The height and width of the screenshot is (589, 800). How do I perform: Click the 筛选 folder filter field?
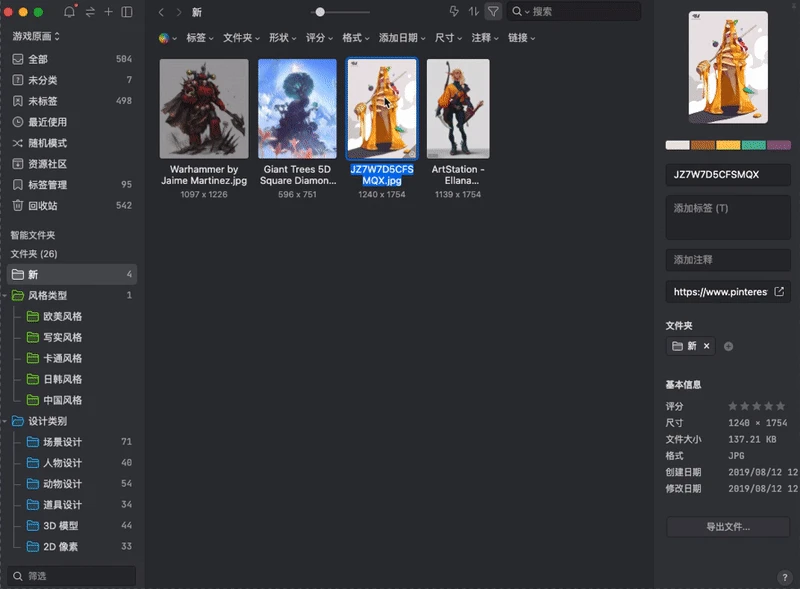[72, 576]
